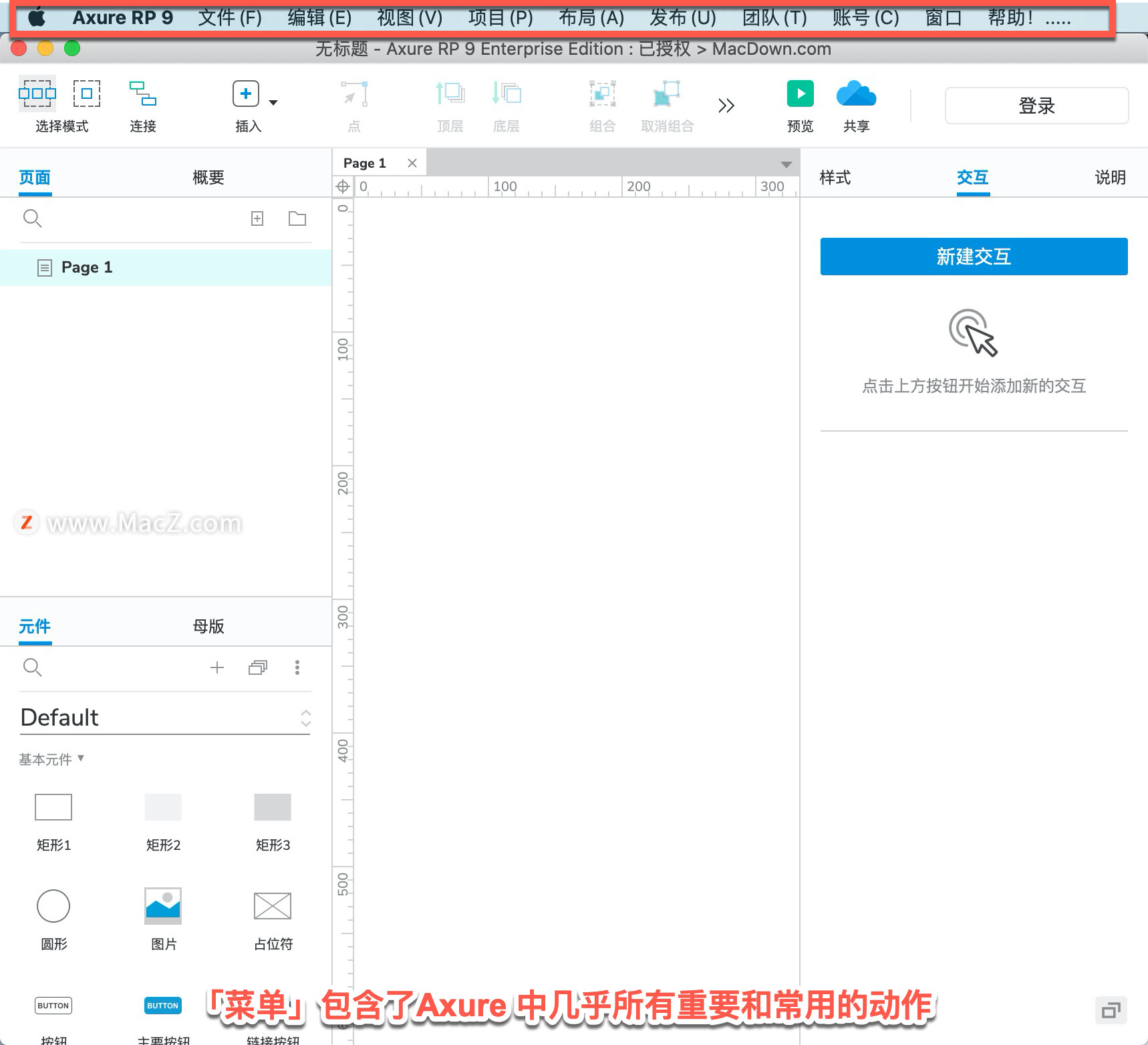Open the canvas tab list dropdown arrow
The height and width of the screenshot is (1045, 1148).
click(x=786, y=164)
